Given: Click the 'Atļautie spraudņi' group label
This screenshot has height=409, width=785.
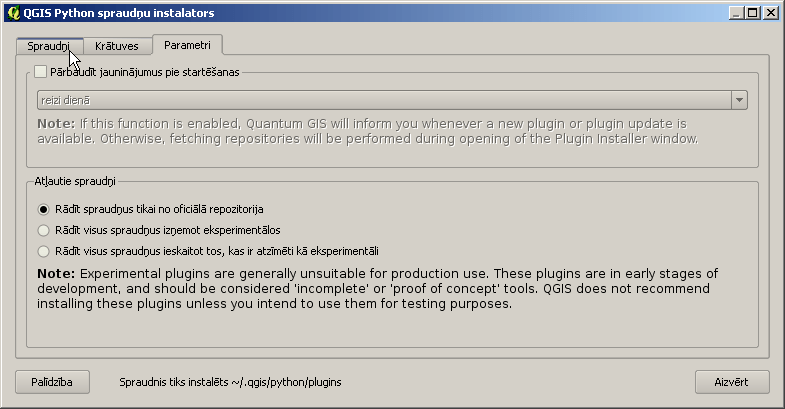Looking at the screenshot, I should click(75, 181).
